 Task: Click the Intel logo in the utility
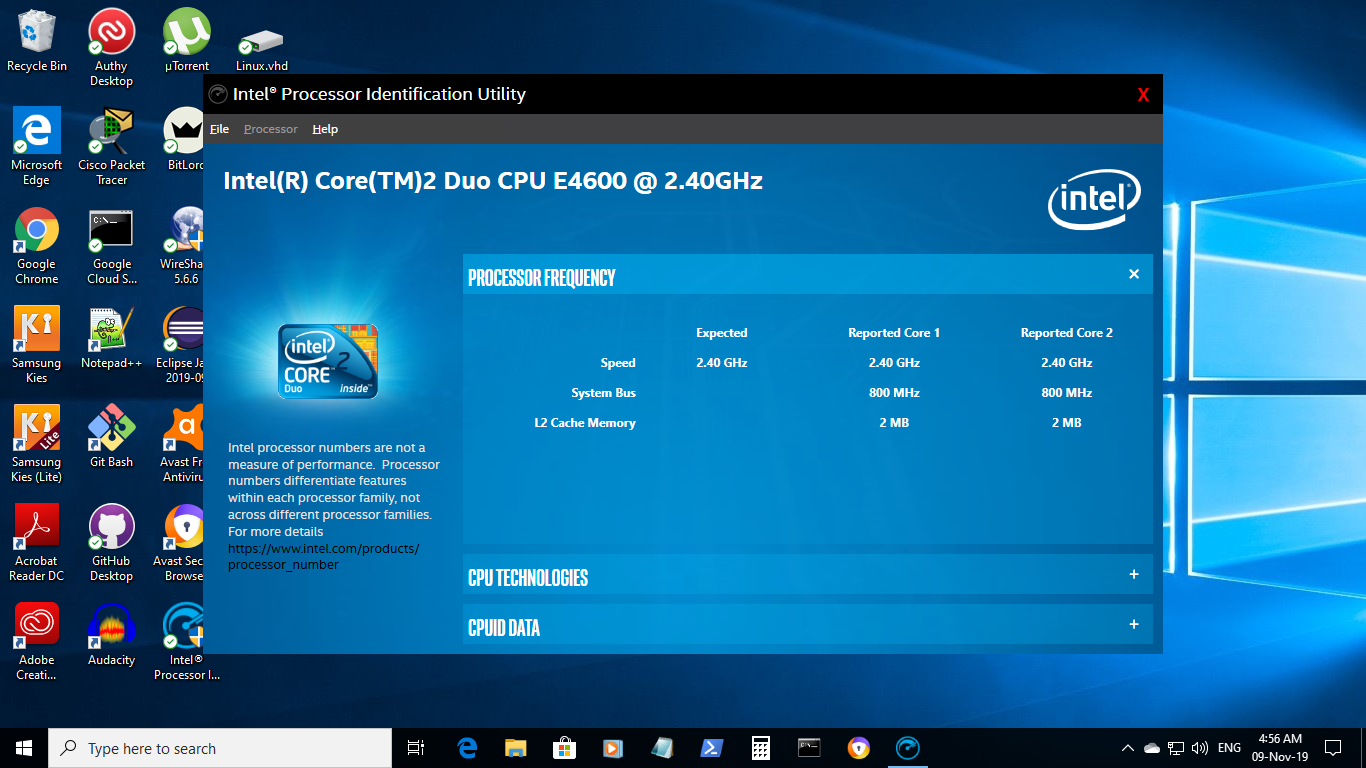tap(1094, 199)
